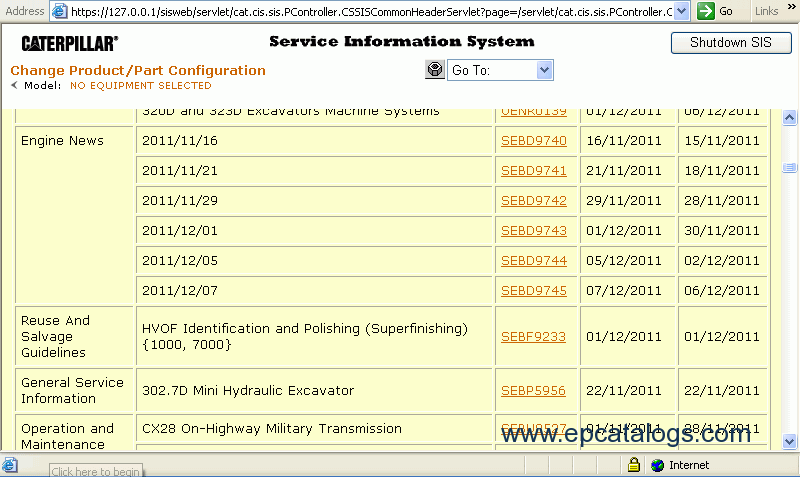Click the small back arrow beside Model

tap(14, 86)
